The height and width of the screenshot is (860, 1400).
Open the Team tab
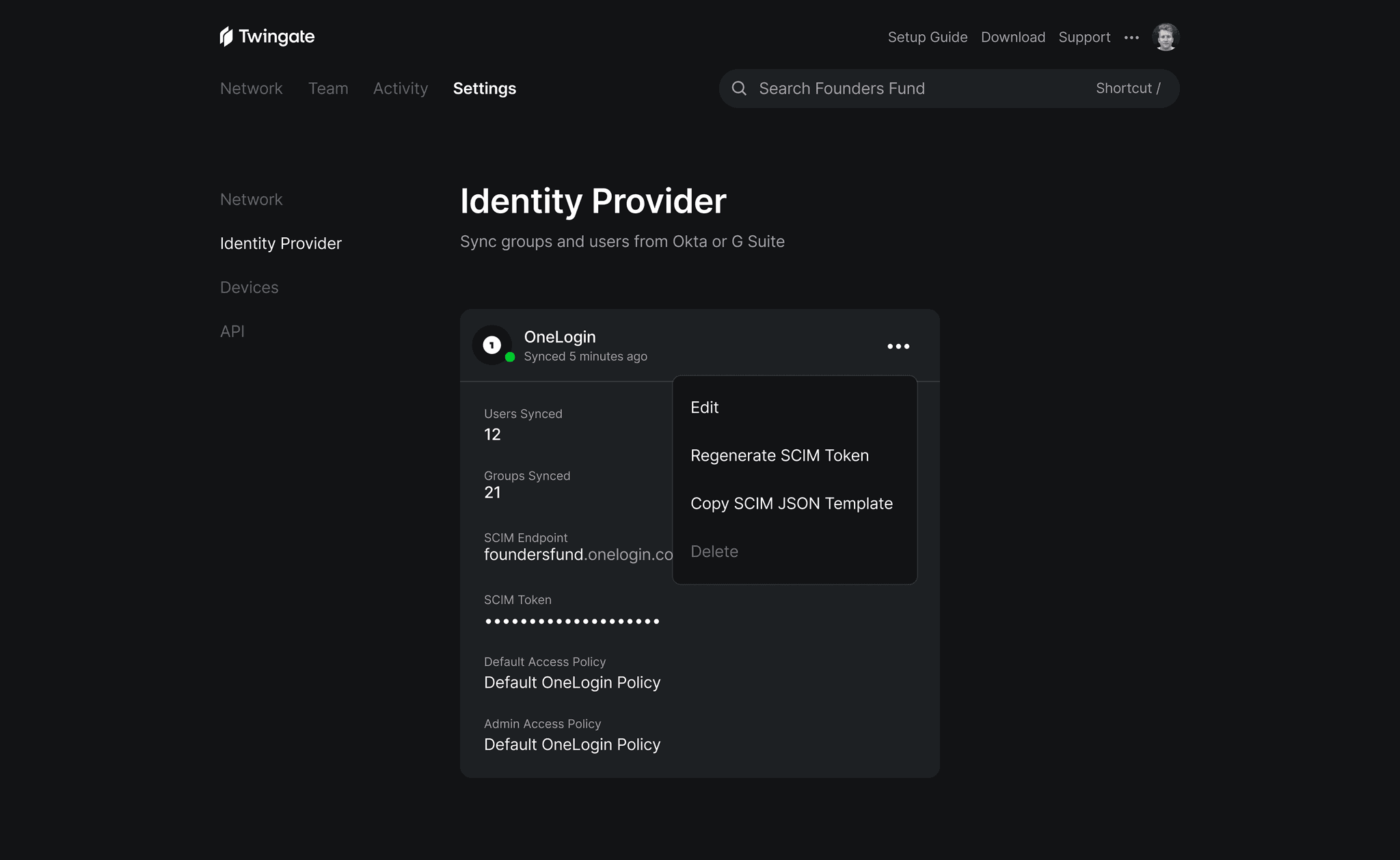click(x=328, y=88)
